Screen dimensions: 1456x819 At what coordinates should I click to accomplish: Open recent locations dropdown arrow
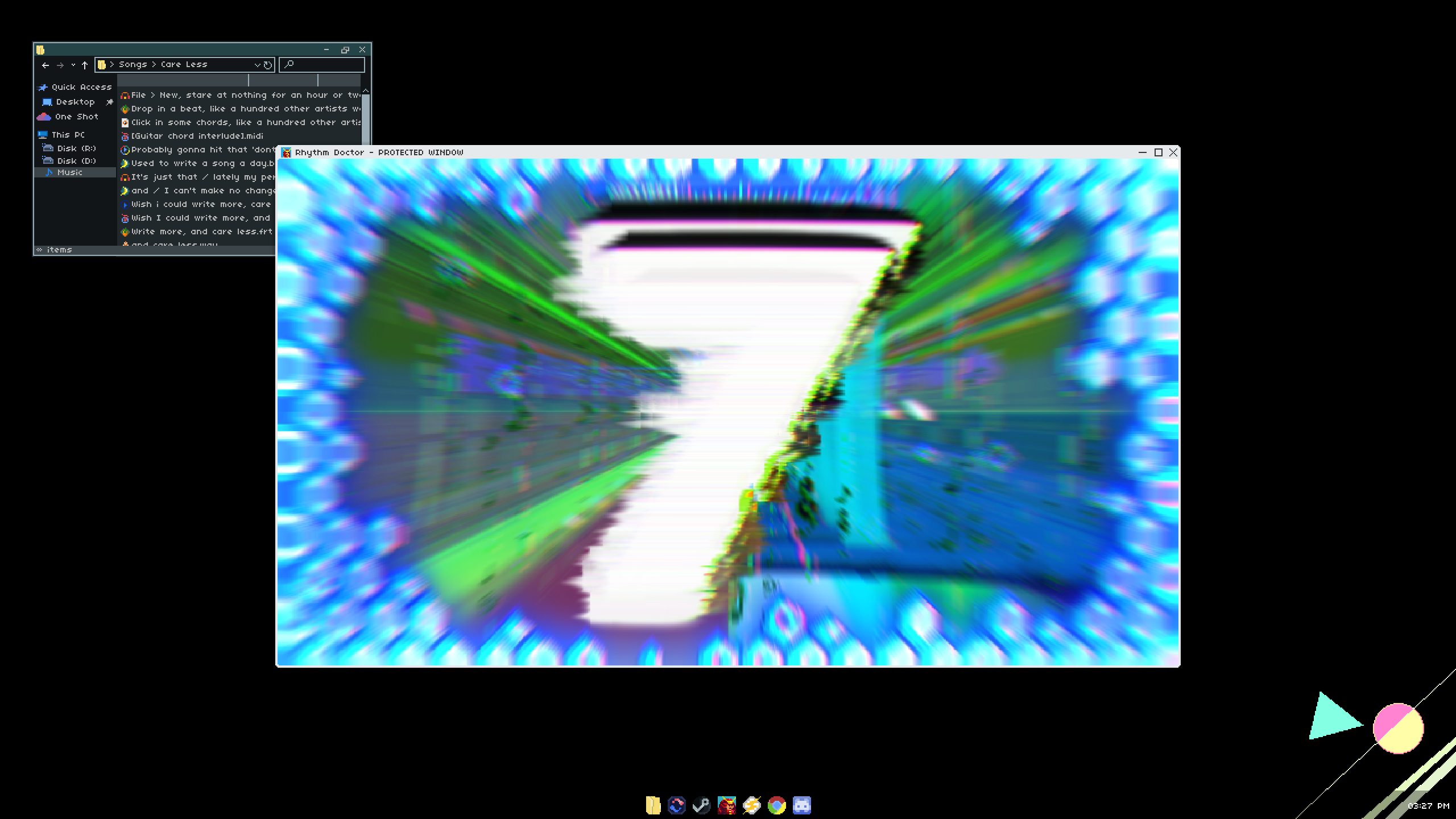[73, 65]
